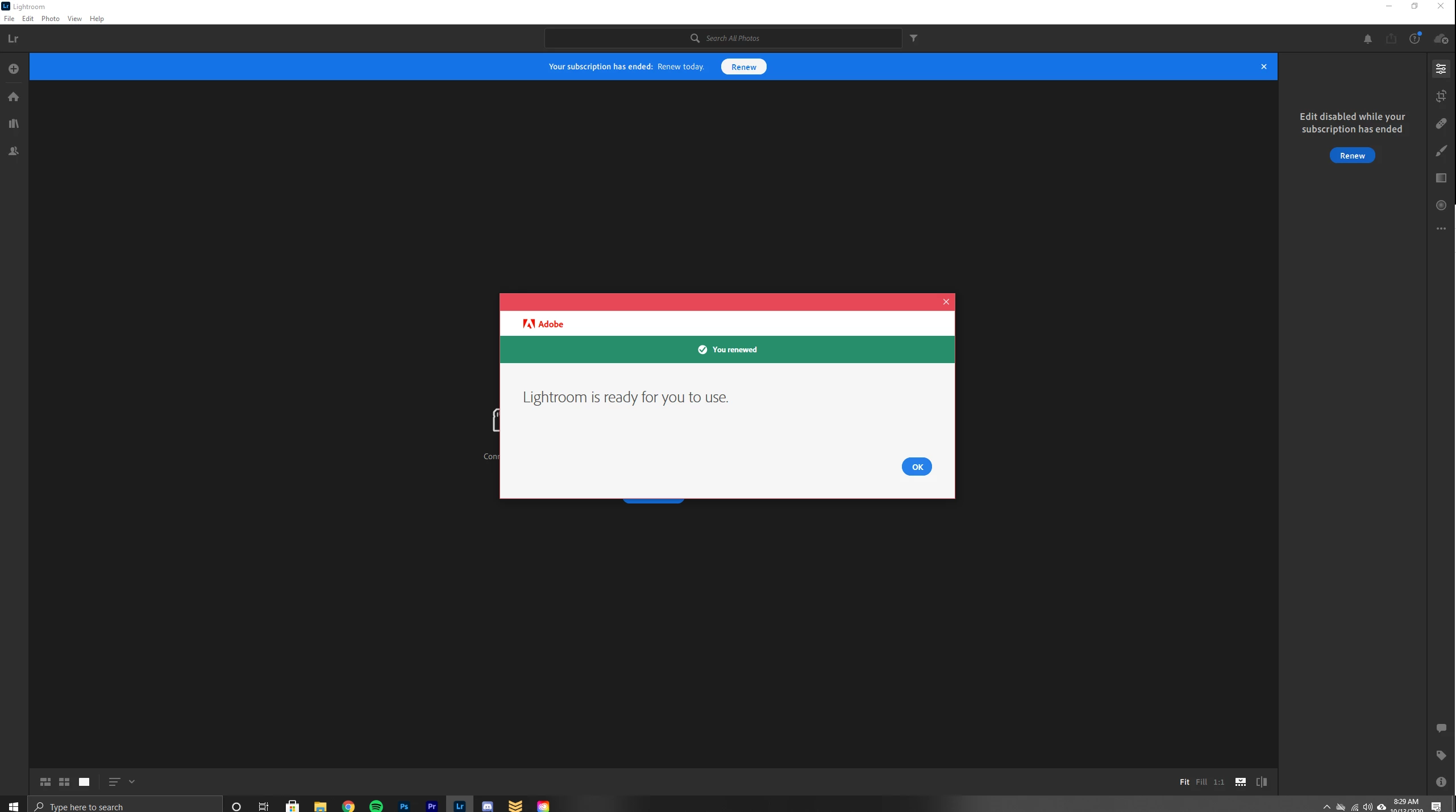Switch to Square Grid view
The height and width of the screenshot is (812, 1456).
tap(64, 782)
